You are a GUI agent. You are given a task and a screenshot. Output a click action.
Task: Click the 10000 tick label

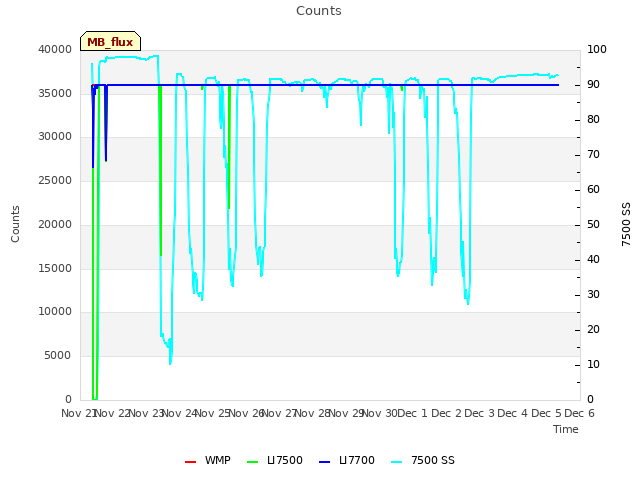coord(55,312)
